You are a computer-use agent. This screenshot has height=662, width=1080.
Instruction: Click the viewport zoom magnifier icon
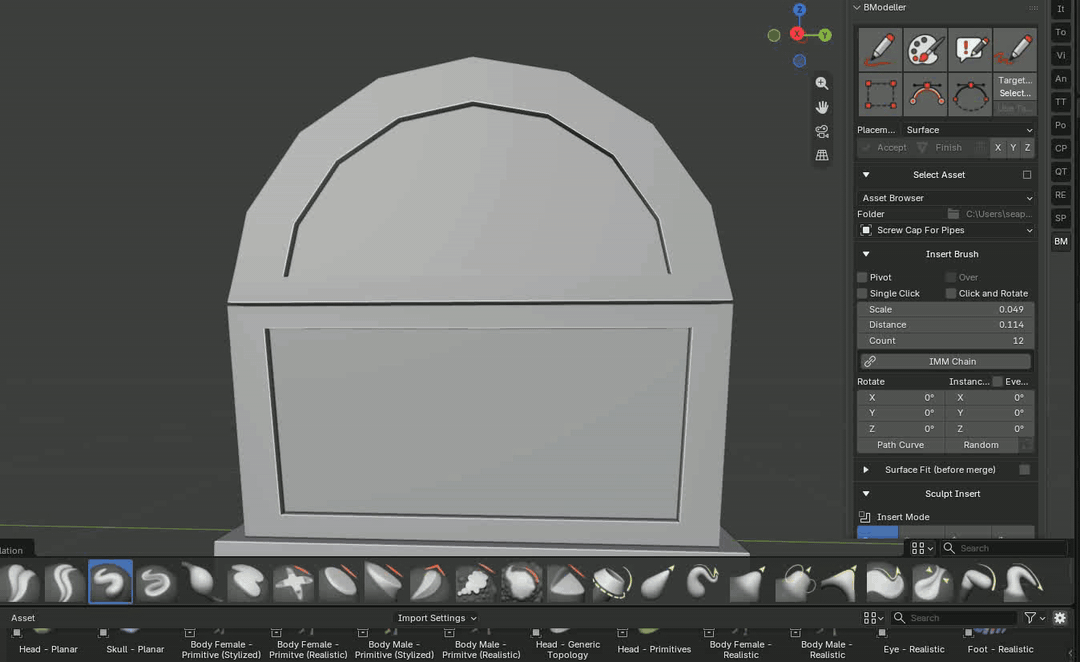point(822,83)
